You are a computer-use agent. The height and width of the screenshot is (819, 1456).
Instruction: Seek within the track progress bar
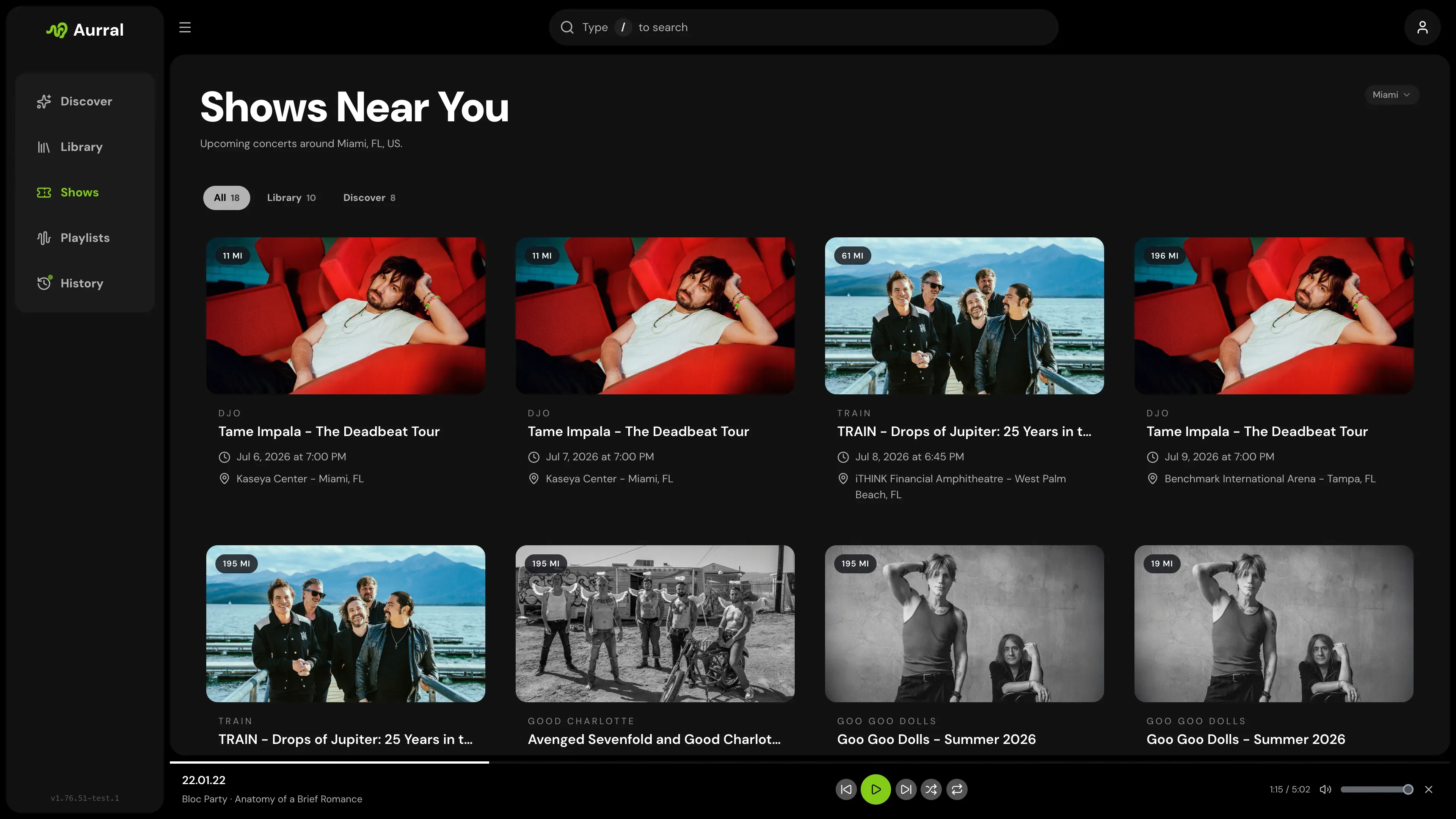click(810, 763)
